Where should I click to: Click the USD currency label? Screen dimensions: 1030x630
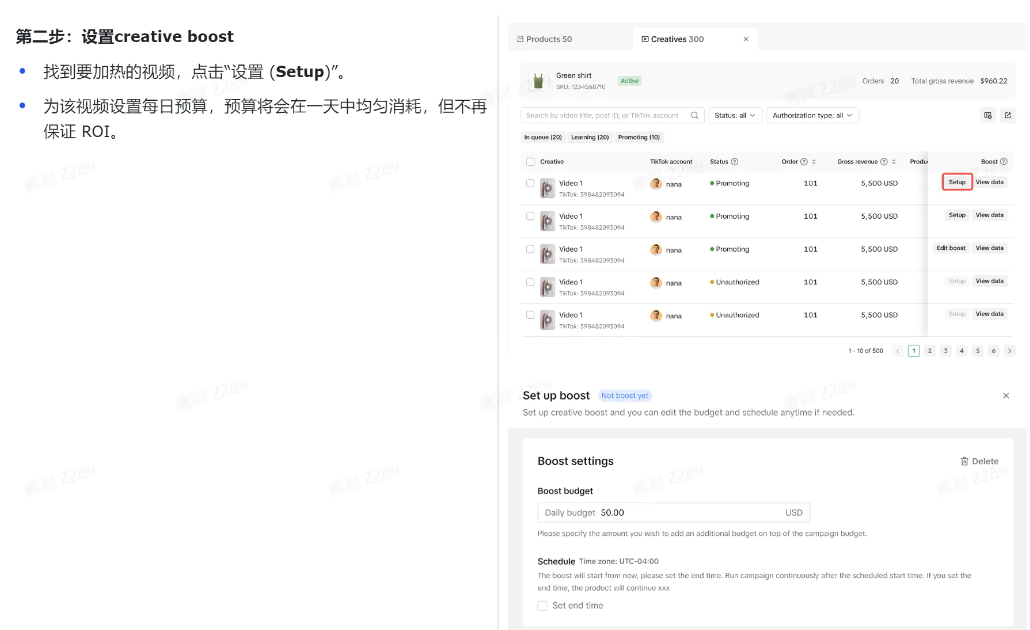(x=794, y=512)
